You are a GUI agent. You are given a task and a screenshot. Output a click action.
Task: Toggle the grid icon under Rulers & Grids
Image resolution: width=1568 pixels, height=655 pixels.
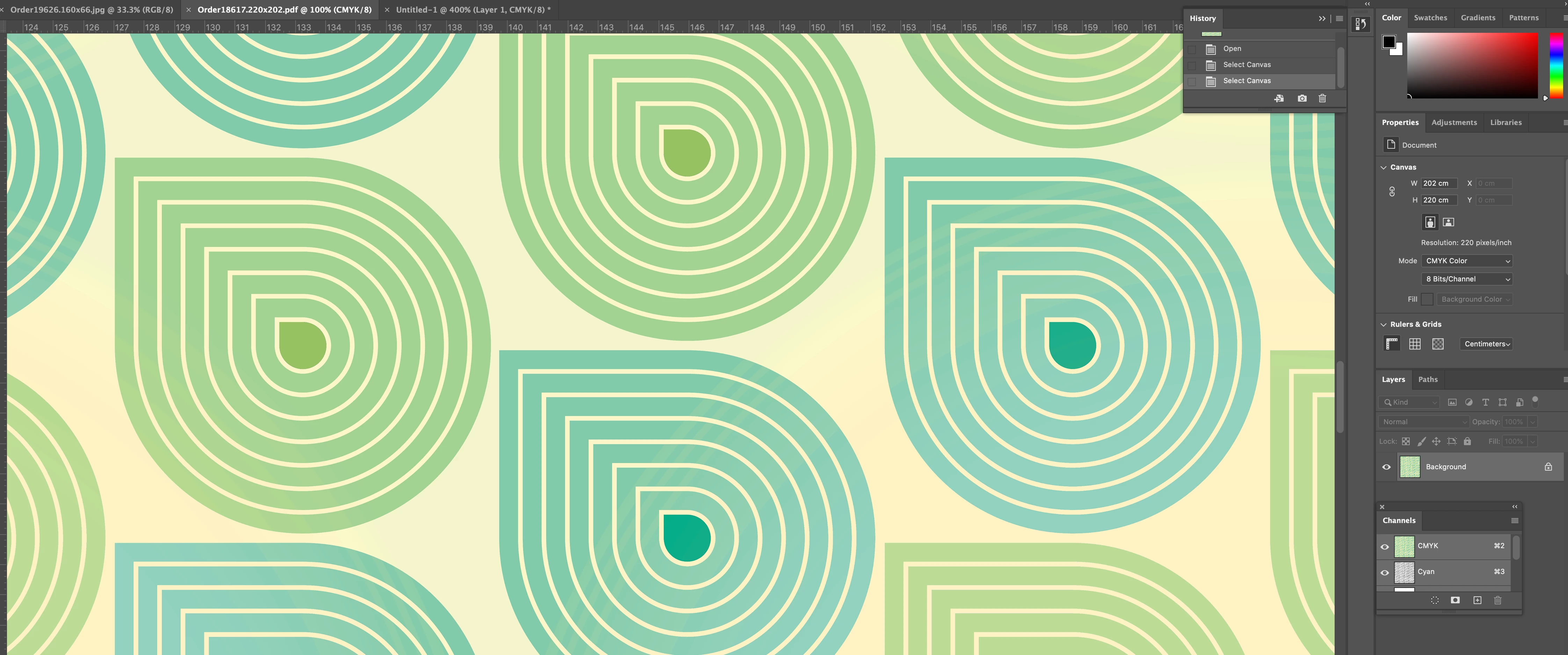click(1415, 344)
